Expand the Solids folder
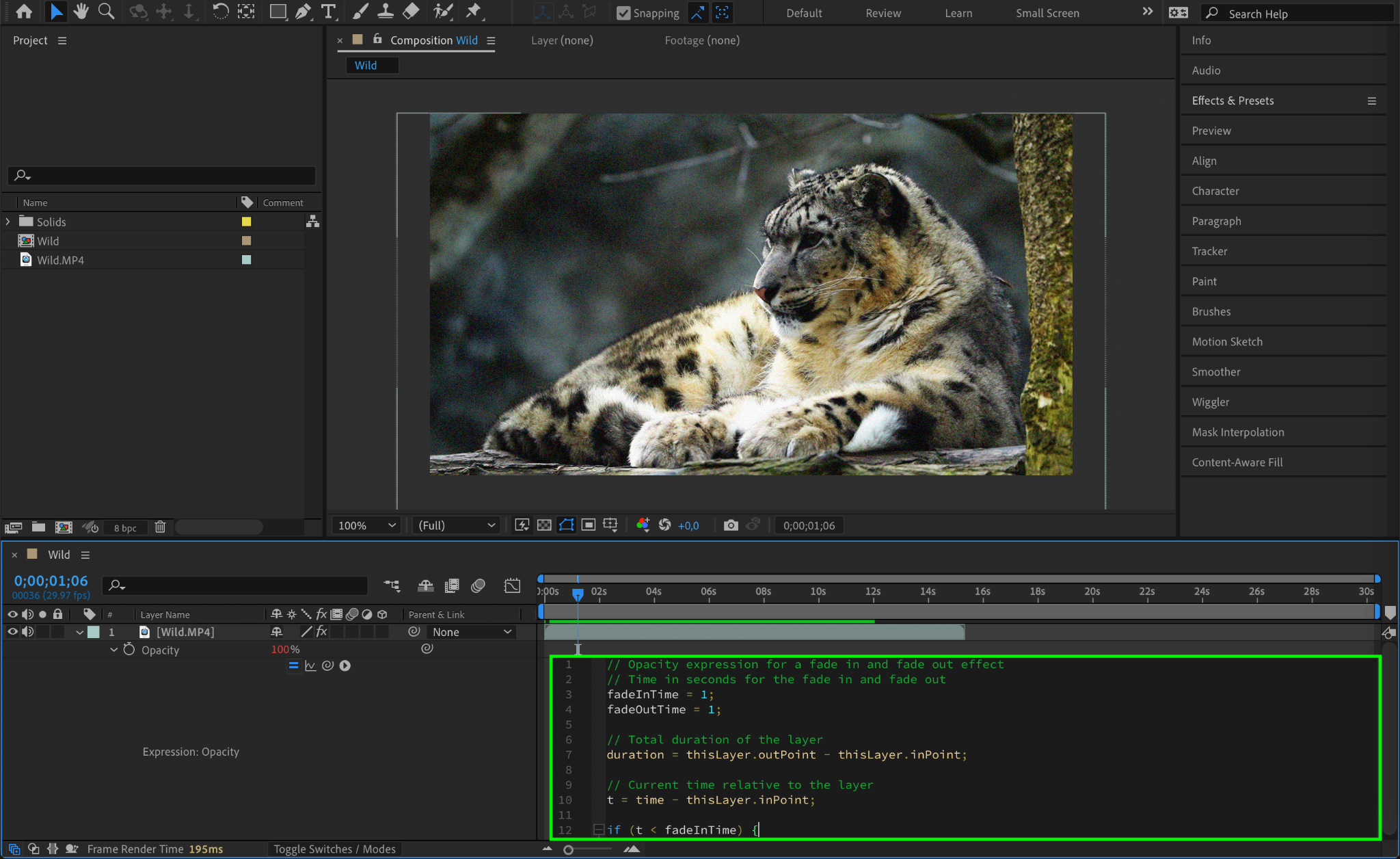Viewport: 1400px width, 859px height. click(8, 222)
